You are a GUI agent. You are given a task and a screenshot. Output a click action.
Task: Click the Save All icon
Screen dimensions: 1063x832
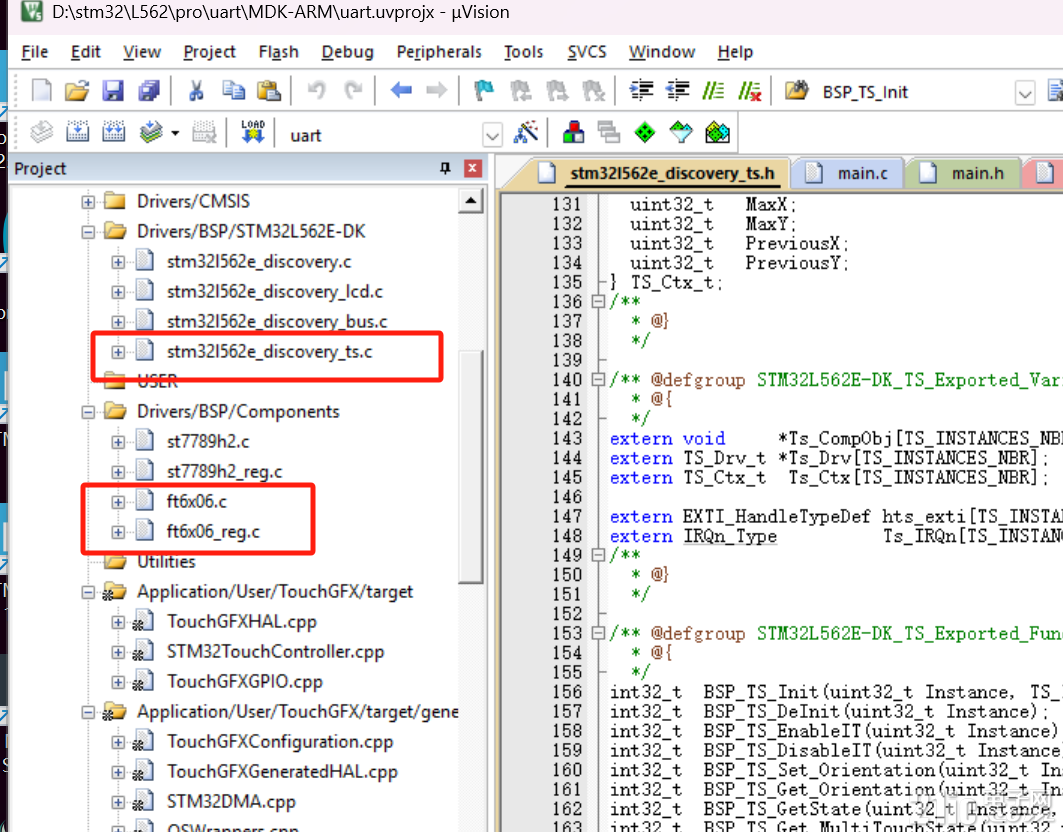pos(149,91)
